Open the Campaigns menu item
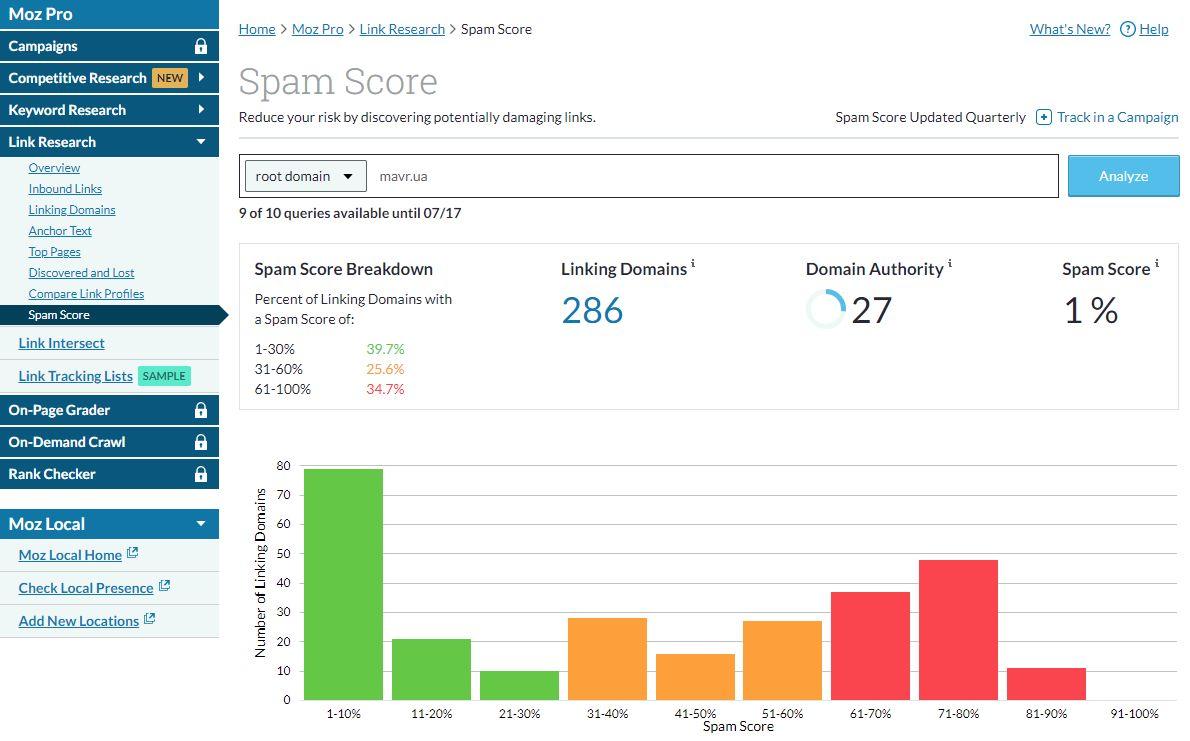This screenshot has width=1190, height=741. pyautogui.click(x=109, y=46)
